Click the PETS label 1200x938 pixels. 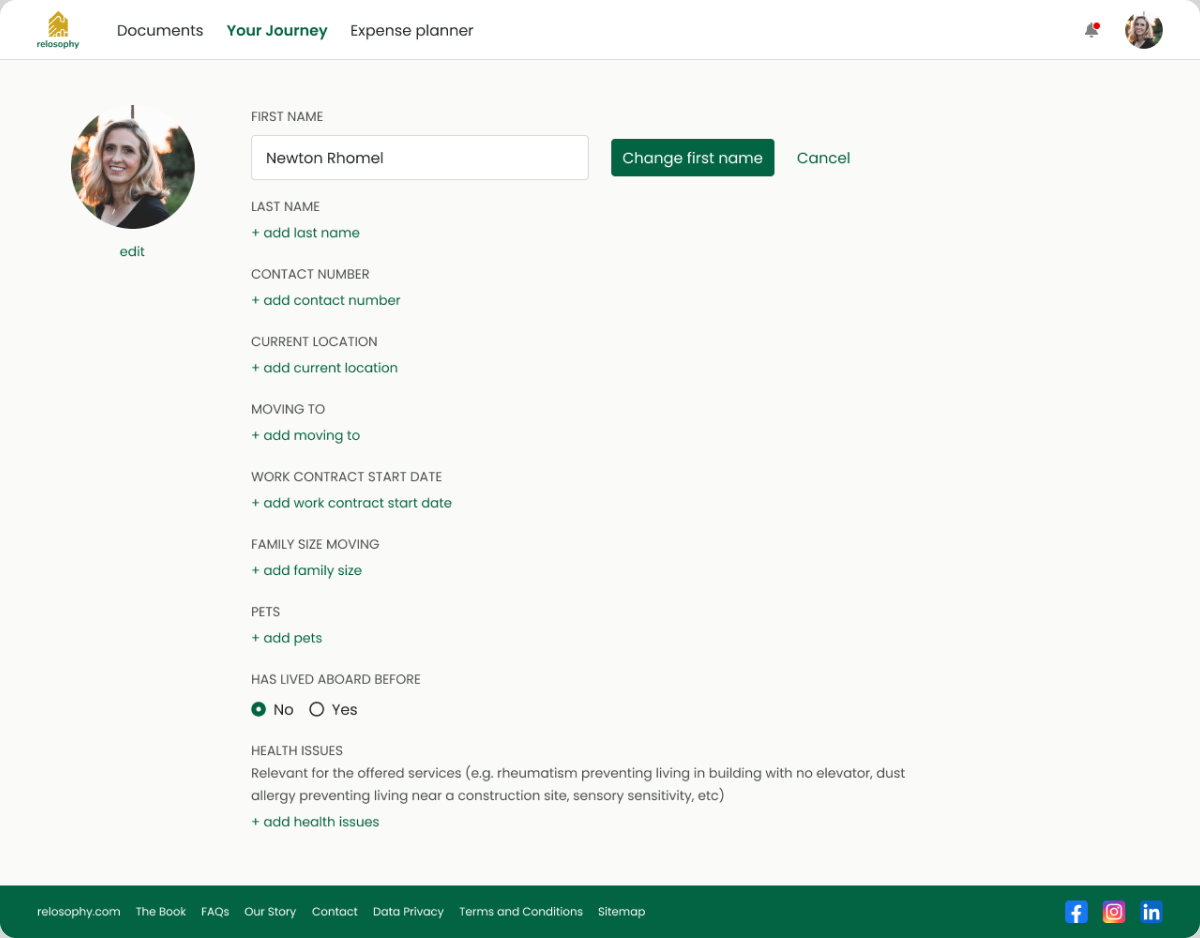point(265,612)
